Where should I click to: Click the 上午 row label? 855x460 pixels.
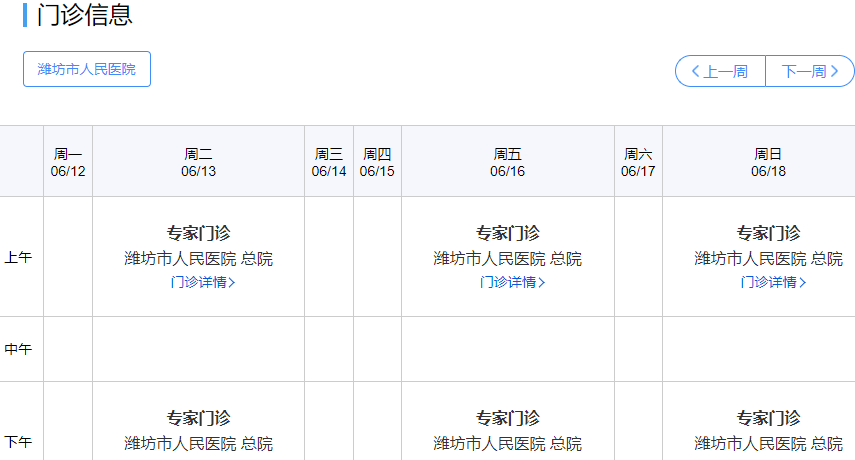pyautogui.click(x=18, y=257)
